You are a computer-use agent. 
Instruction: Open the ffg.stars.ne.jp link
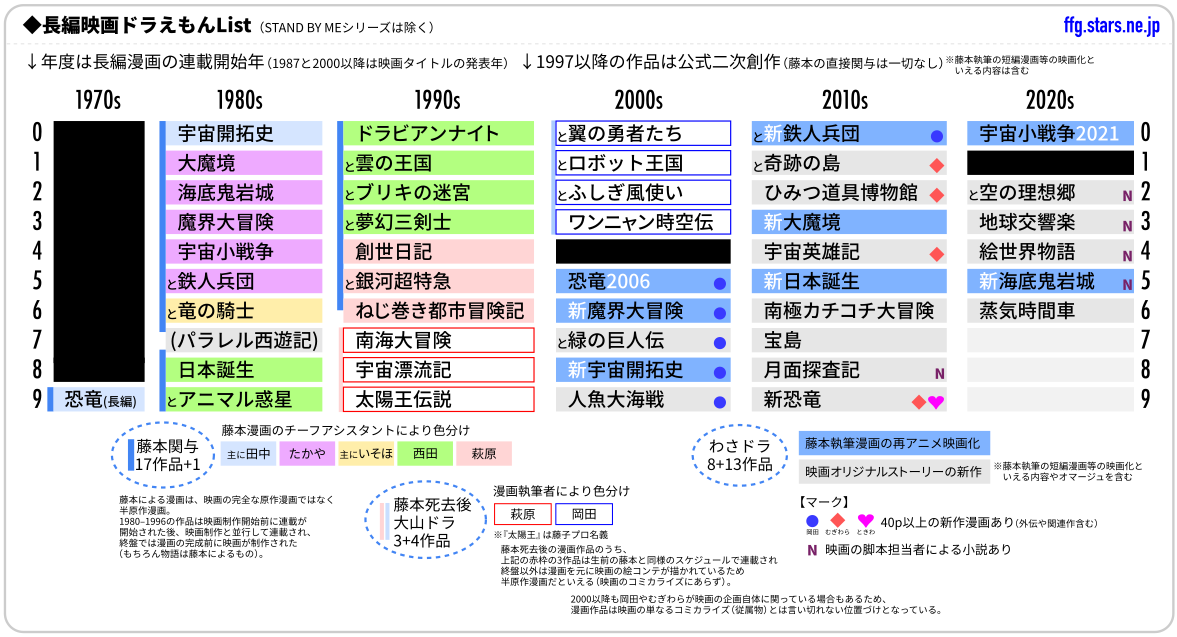[1111, 26]
